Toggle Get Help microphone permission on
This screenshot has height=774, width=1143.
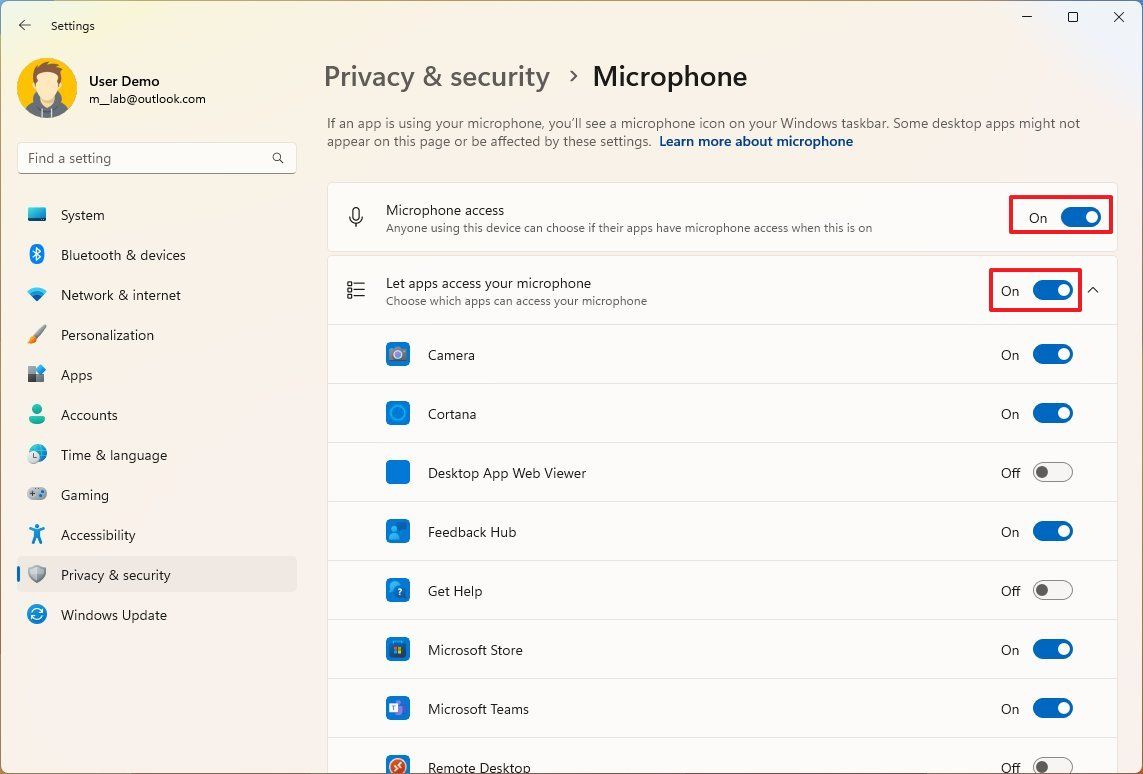tap(1052, 590)
